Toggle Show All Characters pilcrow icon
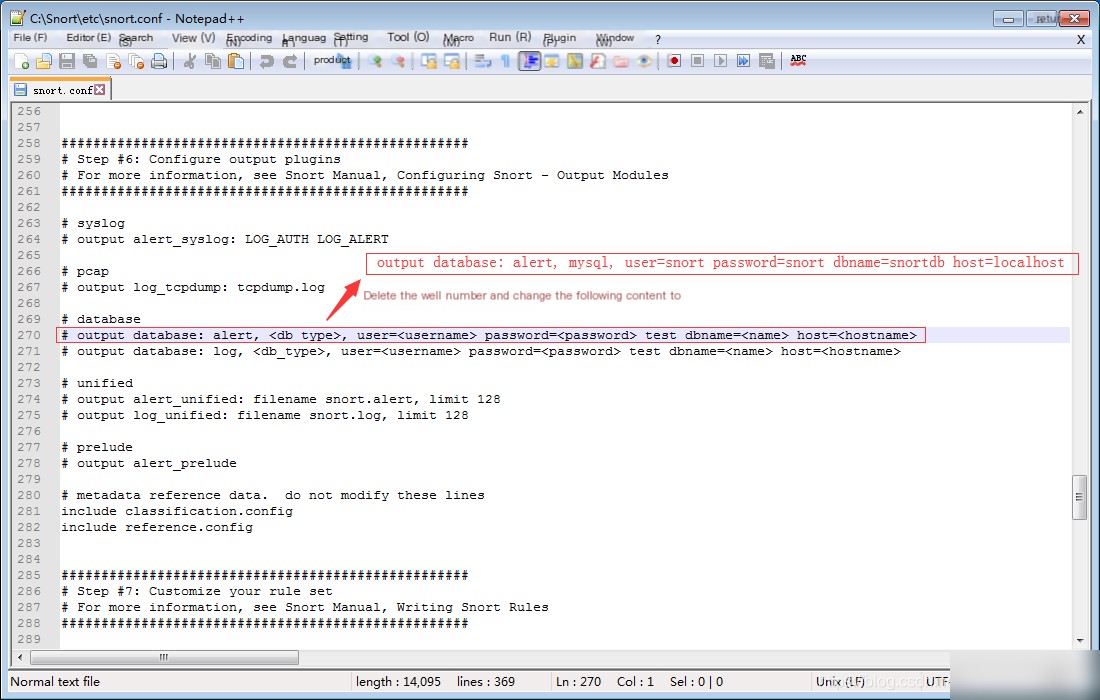 coord(506,62)
